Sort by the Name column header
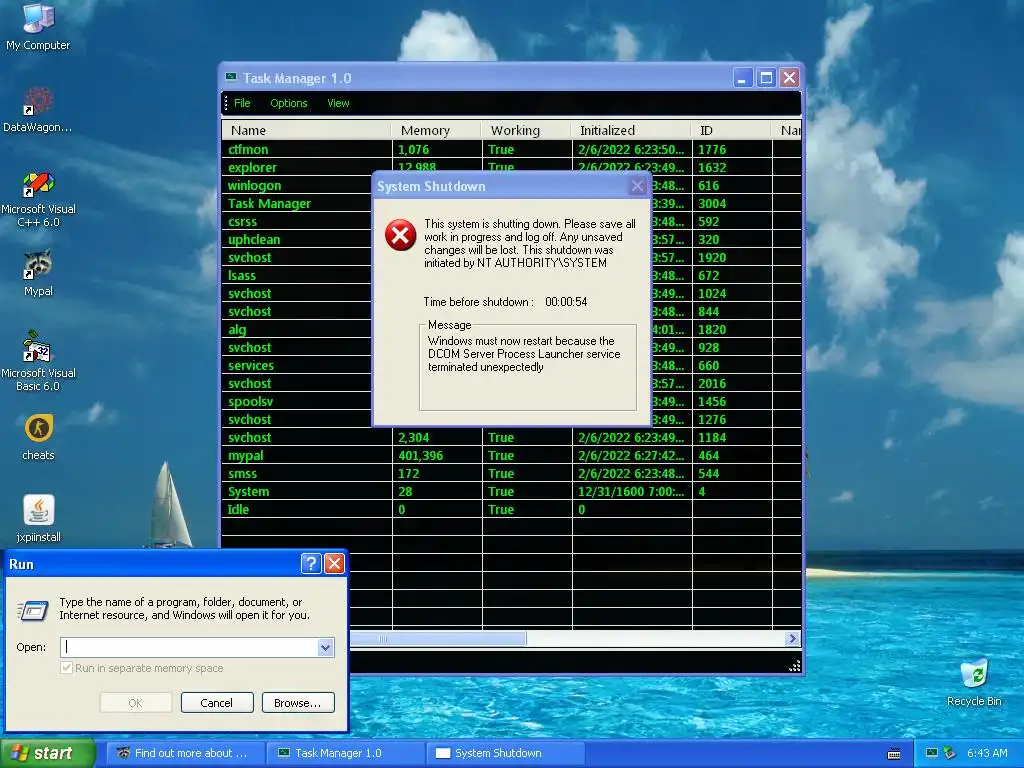This screenshot has height=768, width=1024. tap(306, 130)
